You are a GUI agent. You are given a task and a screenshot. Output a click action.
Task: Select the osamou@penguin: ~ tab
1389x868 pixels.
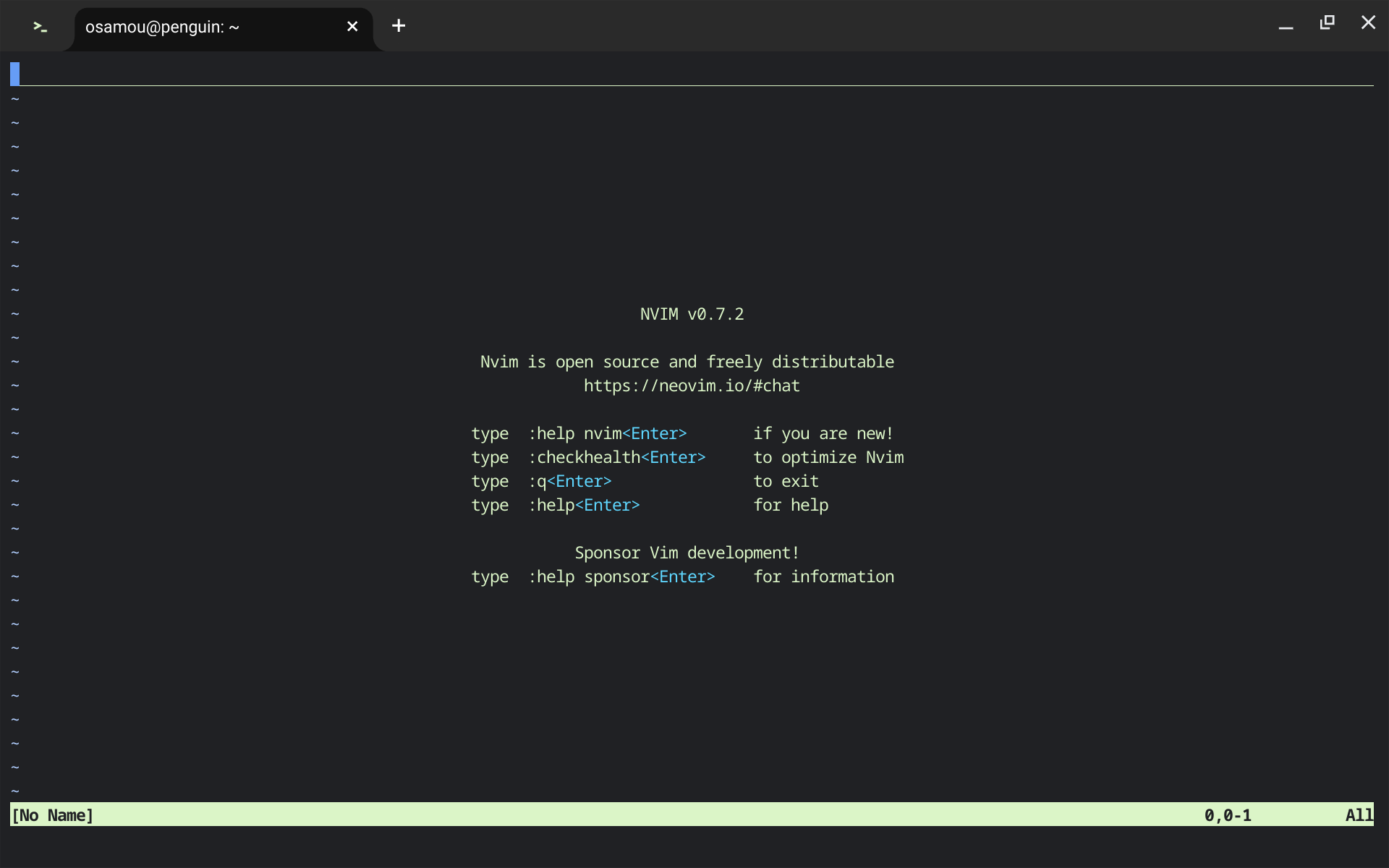click(162, 27)
